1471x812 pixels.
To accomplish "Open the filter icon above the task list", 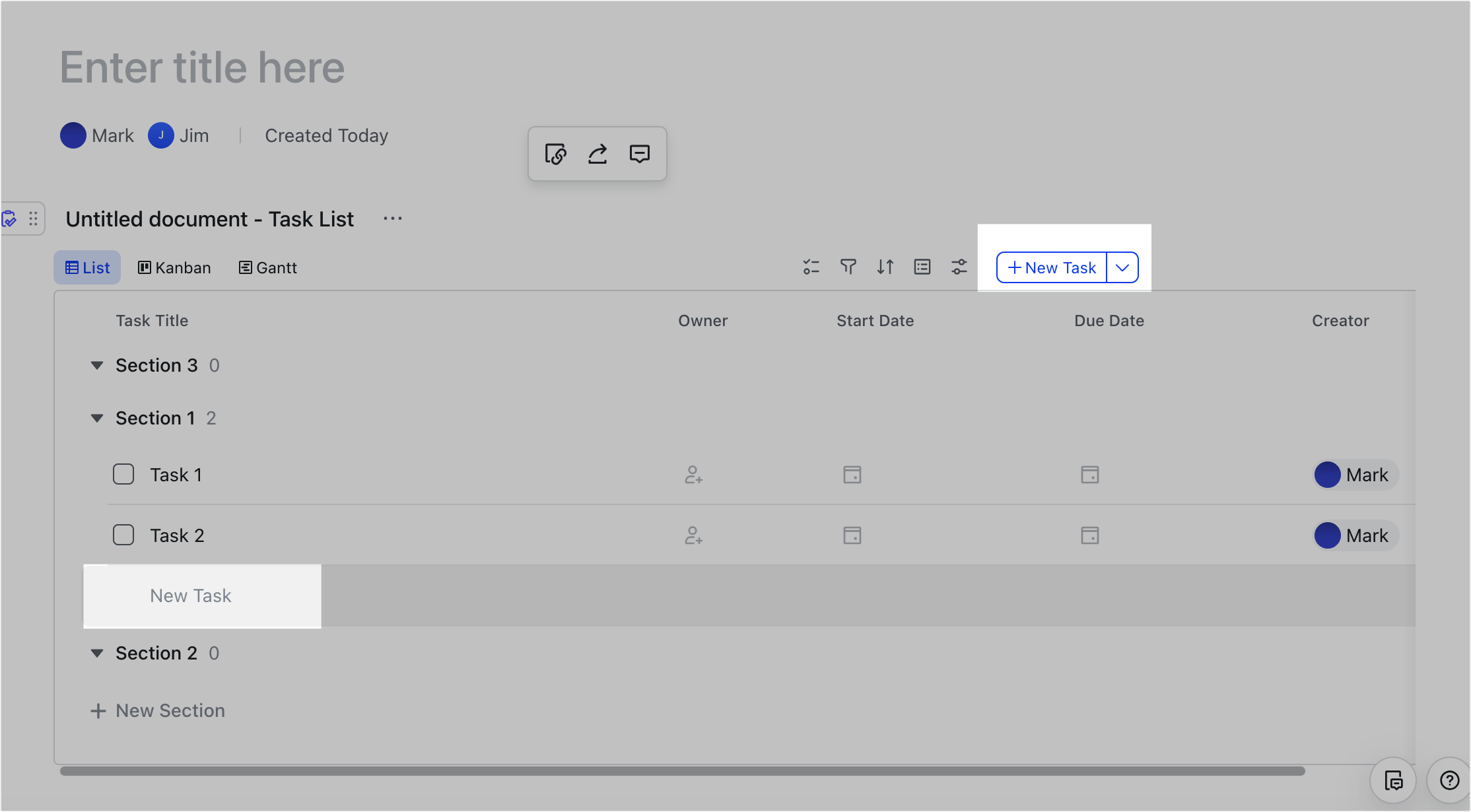I will coord(848,267).
